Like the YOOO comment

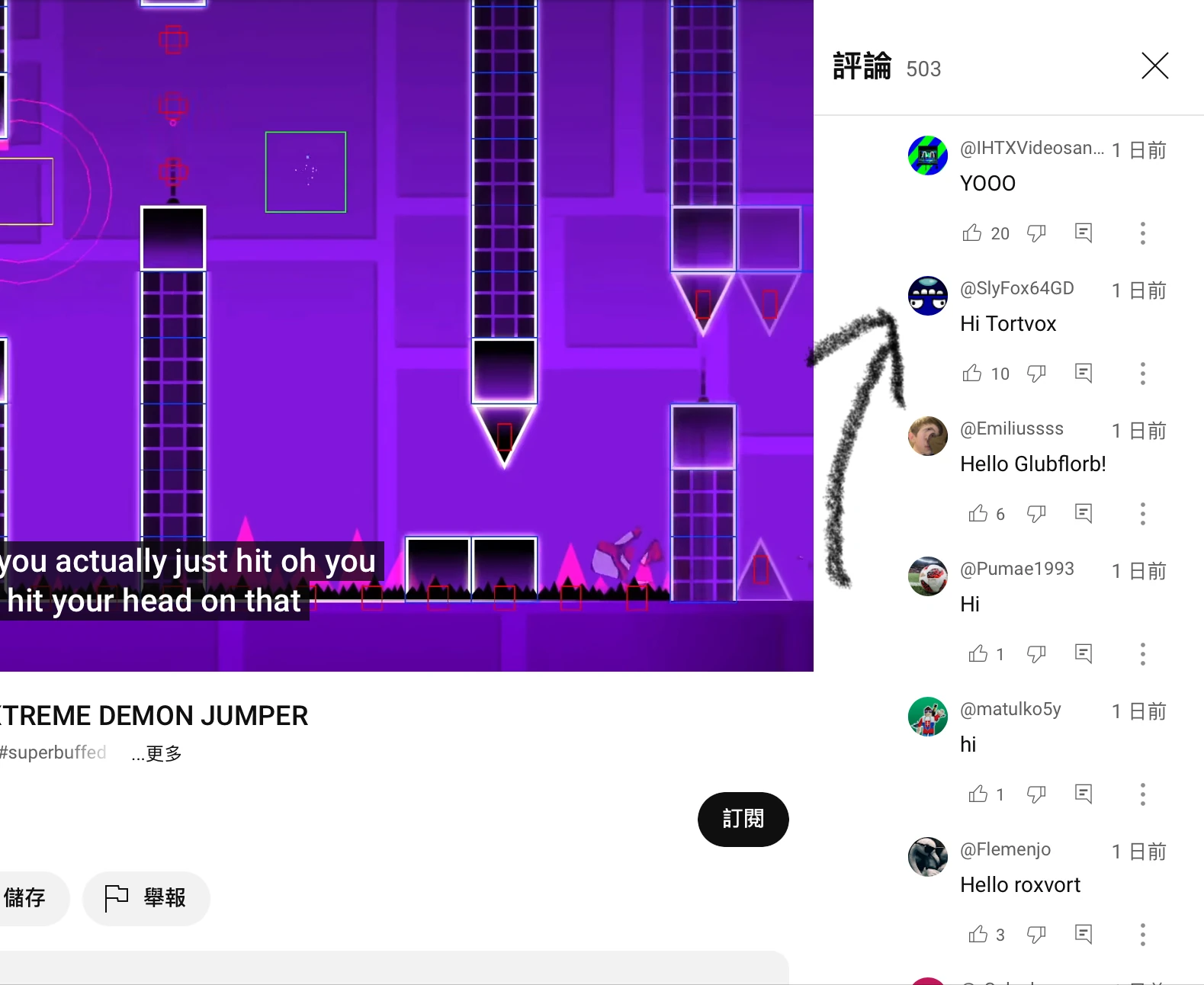tap(972, 233)
